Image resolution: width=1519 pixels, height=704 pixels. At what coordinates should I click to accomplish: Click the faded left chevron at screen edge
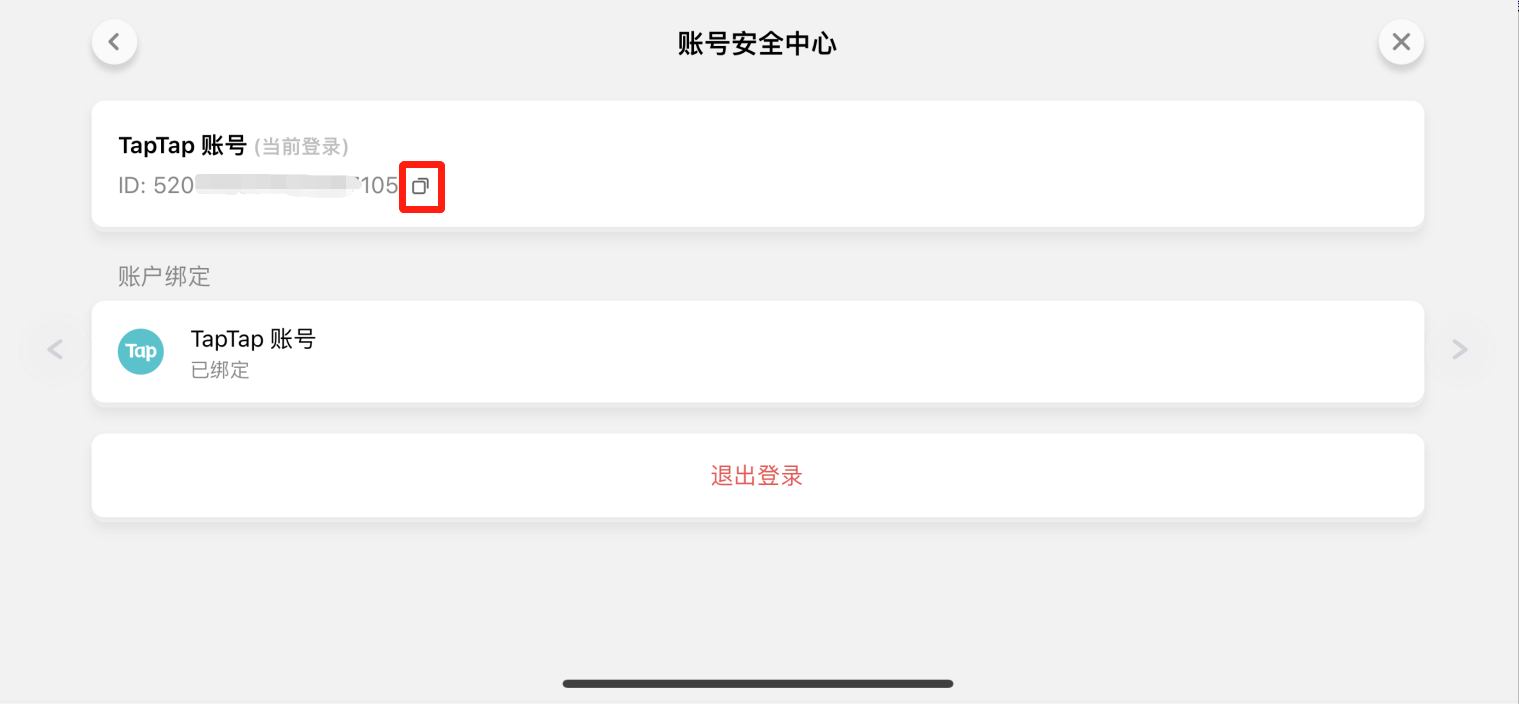55,349
